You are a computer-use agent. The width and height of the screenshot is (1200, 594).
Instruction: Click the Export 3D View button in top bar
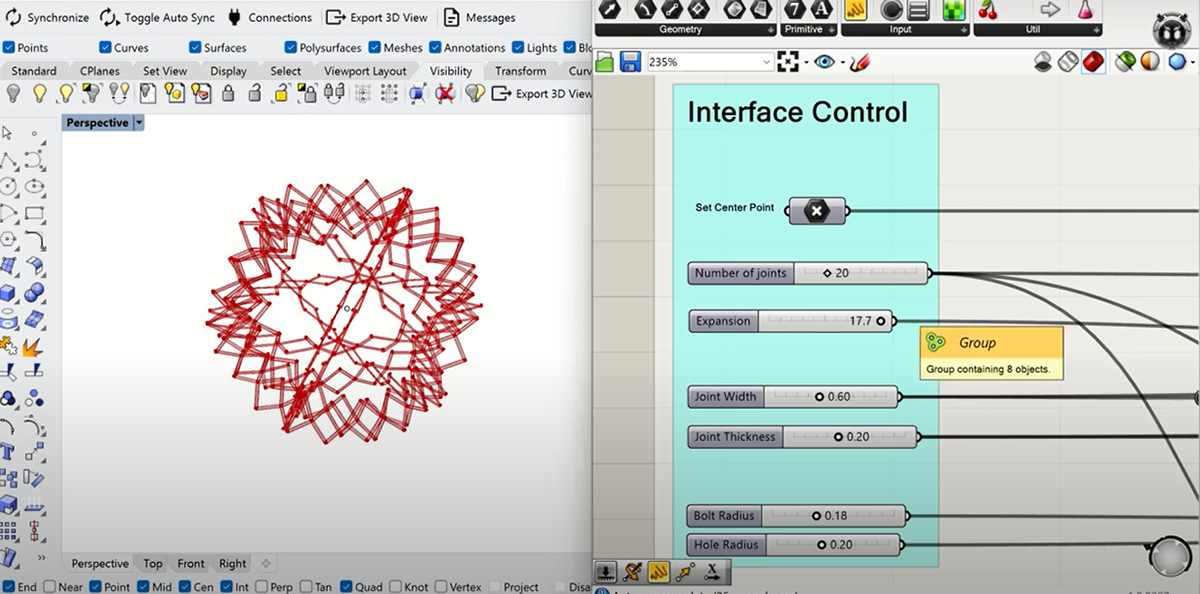coord(376,17)
